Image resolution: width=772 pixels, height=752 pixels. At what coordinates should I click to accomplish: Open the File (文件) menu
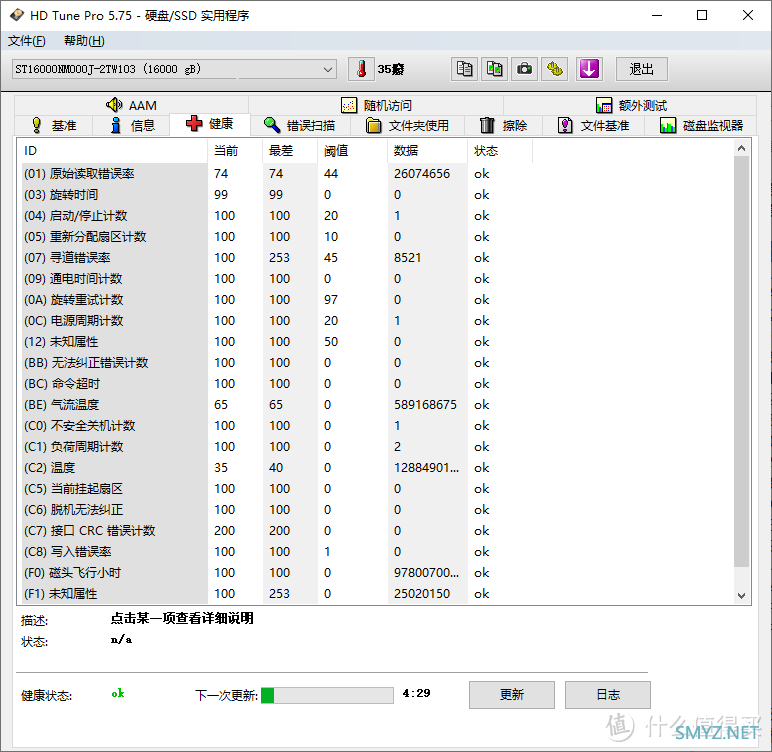click(x=27, y=41)
